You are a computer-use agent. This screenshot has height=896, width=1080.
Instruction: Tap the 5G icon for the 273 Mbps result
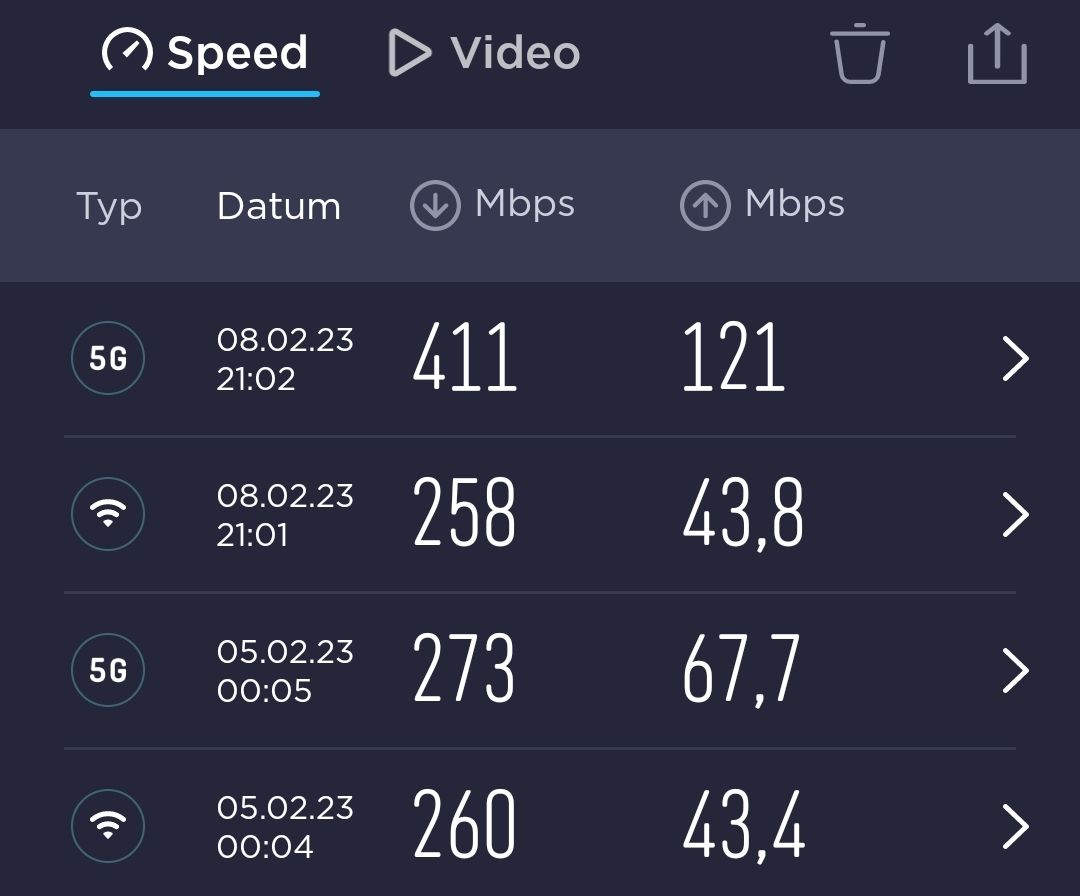pos(108,670)
